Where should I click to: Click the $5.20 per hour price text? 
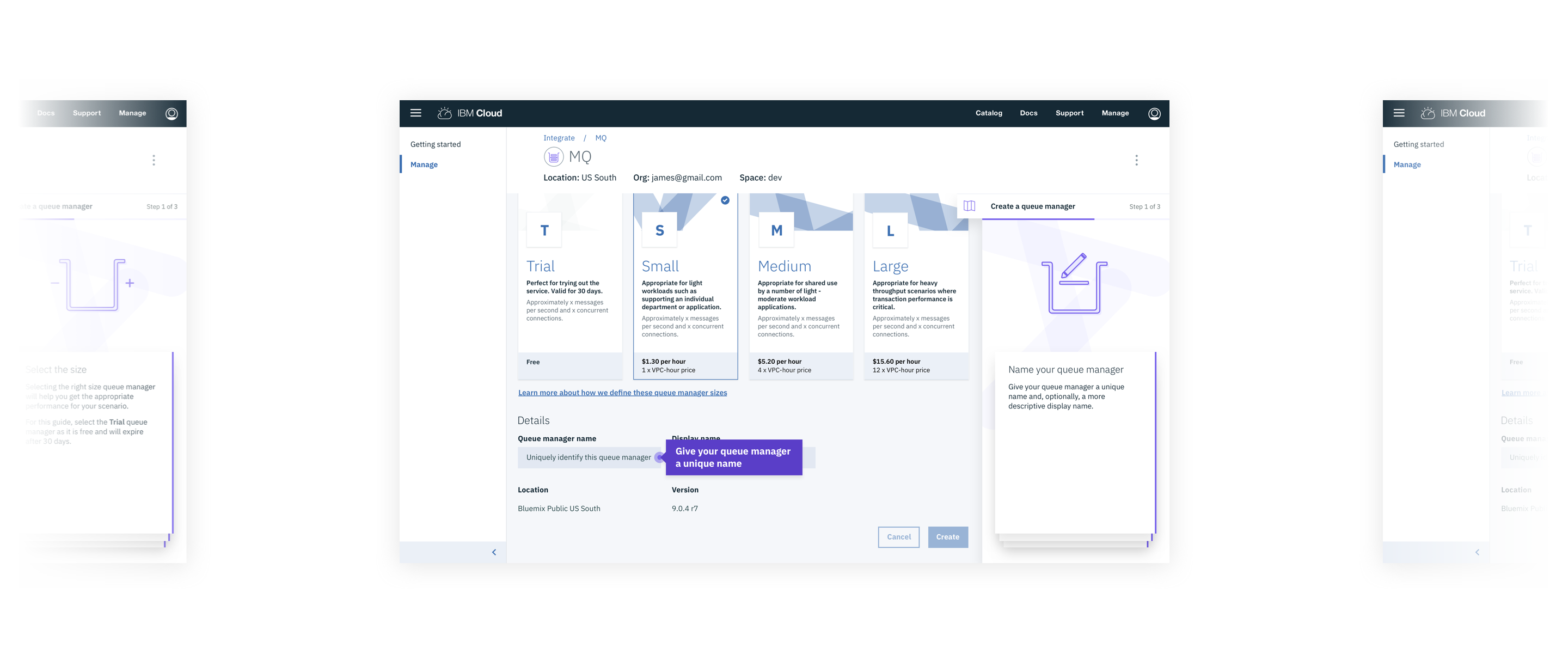point(780,362)
